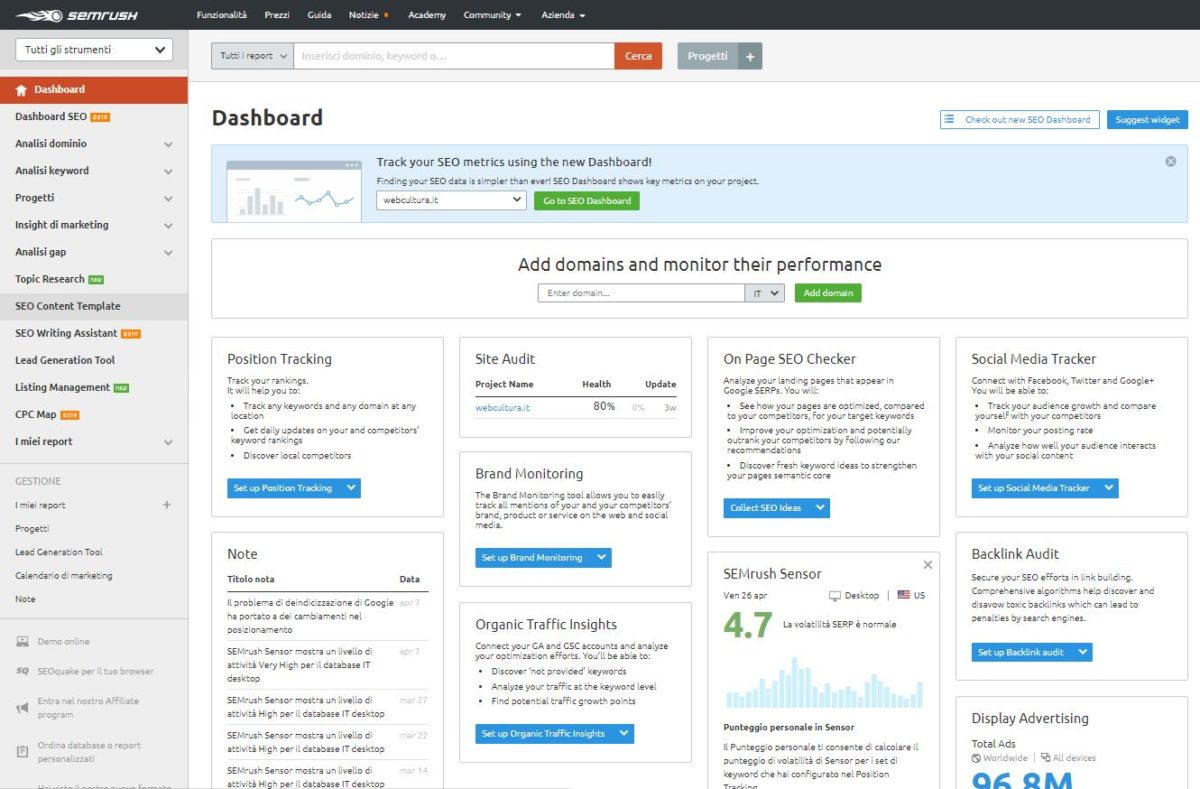Close the SEMrush Sensor widget
This screenshot has width=1200, height=789.
[927, 565]
